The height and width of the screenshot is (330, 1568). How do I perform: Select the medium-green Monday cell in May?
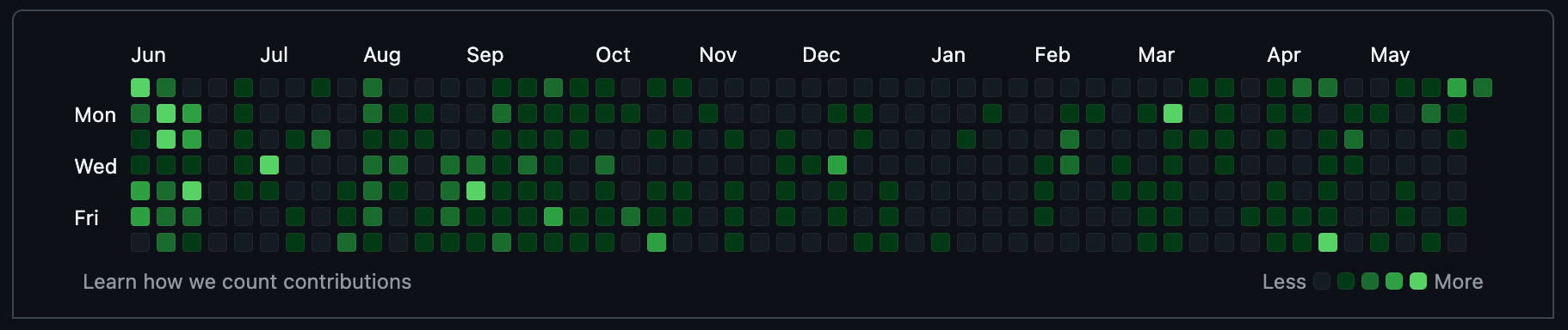1431,113
